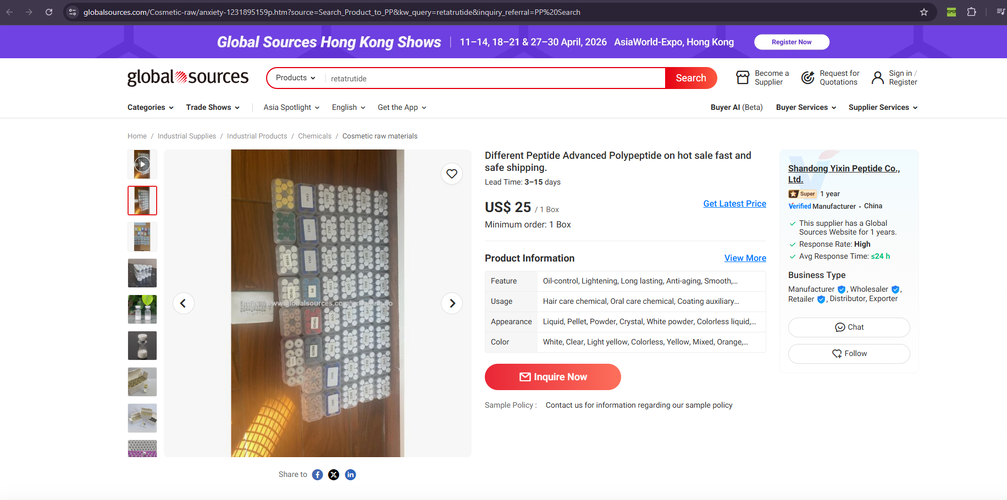Open the Categories dropdown menu
Screen dimensions: 1007x500
[150, 107]
